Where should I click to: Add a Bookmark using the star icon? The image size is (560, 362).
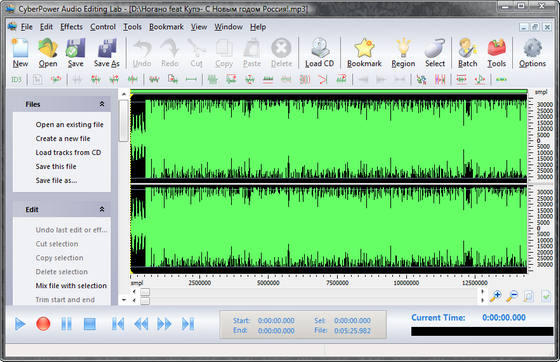364,53
